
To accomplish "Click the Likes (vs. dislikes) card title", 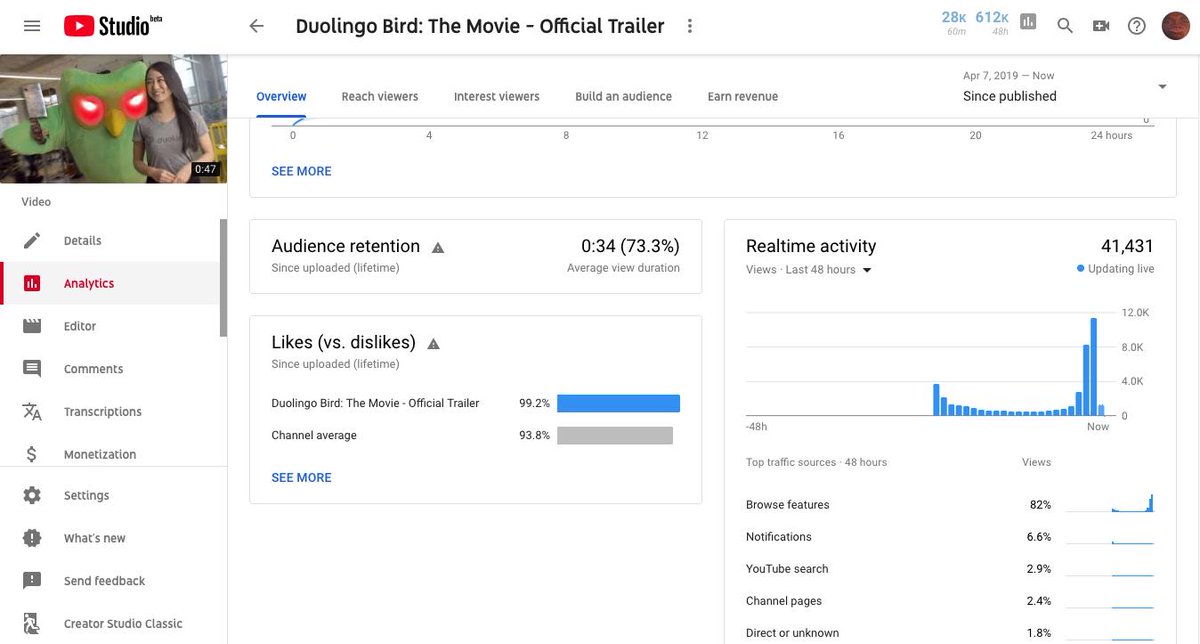I will point(343,342).
